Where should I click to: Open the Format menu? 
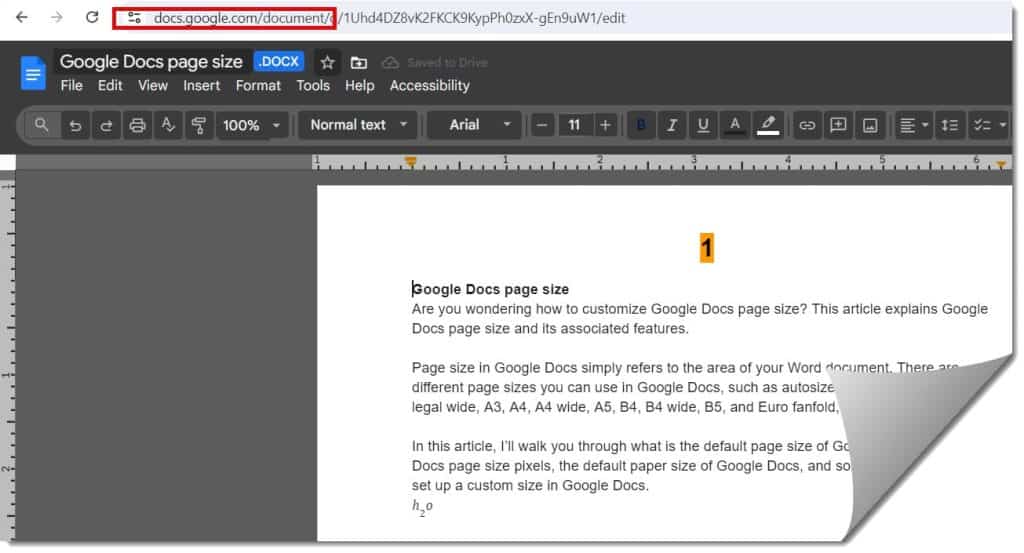(258, 86)
